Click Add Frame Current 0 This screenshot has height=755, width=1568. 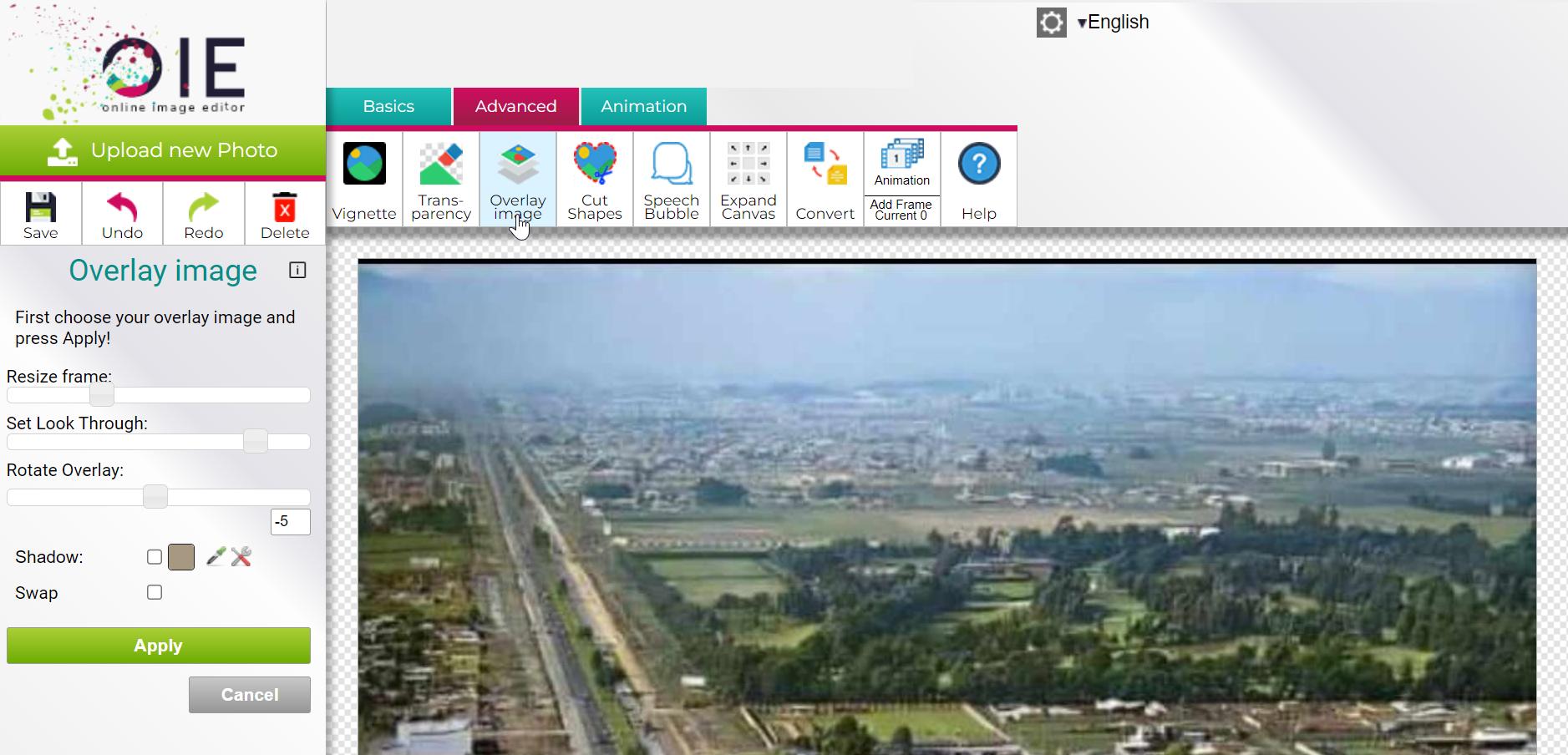901,210
